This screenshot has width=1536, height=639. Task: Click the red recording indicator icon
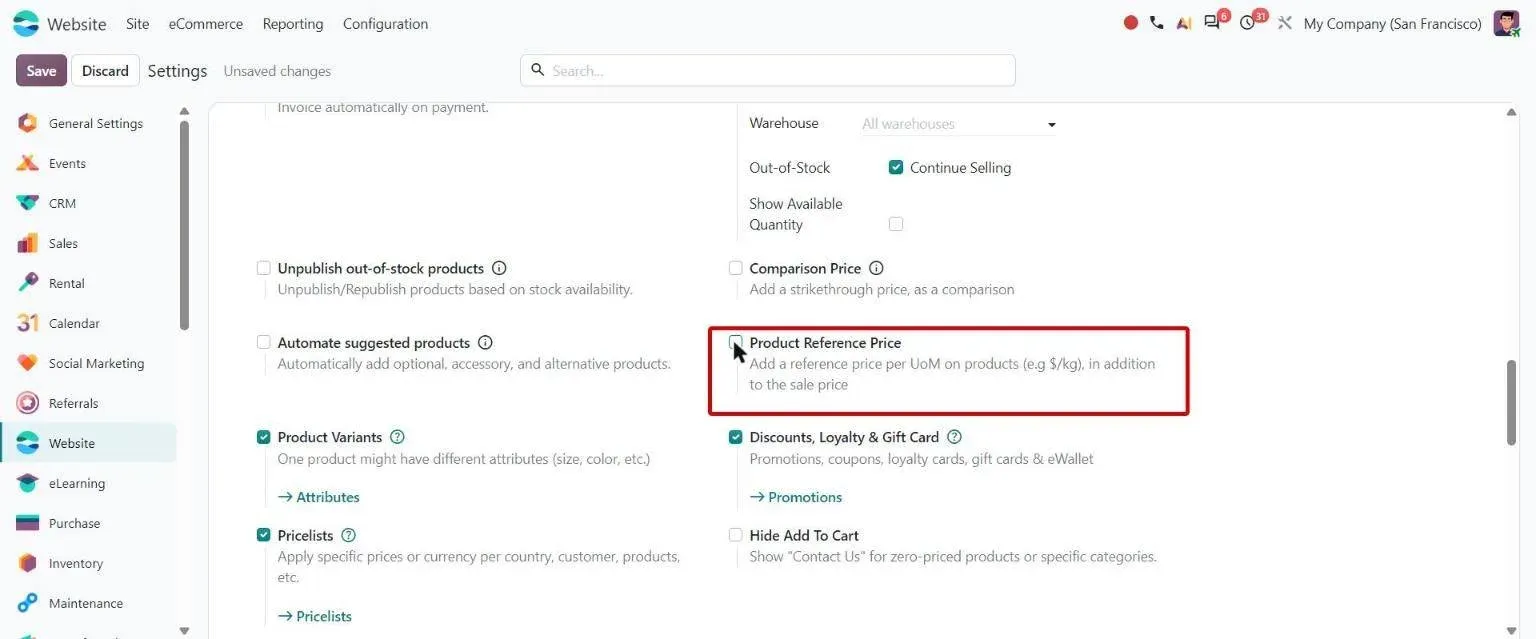(x=1131, y=23)
